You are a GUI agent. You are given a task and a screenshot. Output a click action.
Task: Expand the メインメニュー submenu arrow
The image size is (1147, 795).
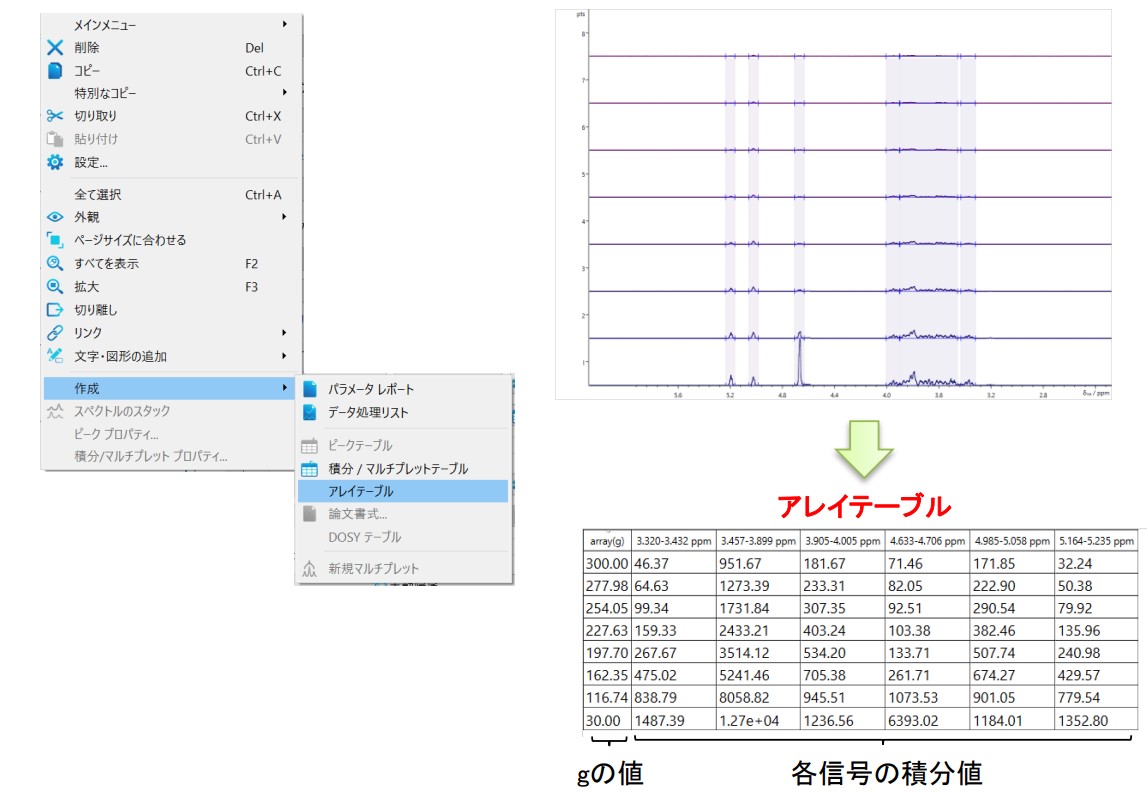[284, 24]
